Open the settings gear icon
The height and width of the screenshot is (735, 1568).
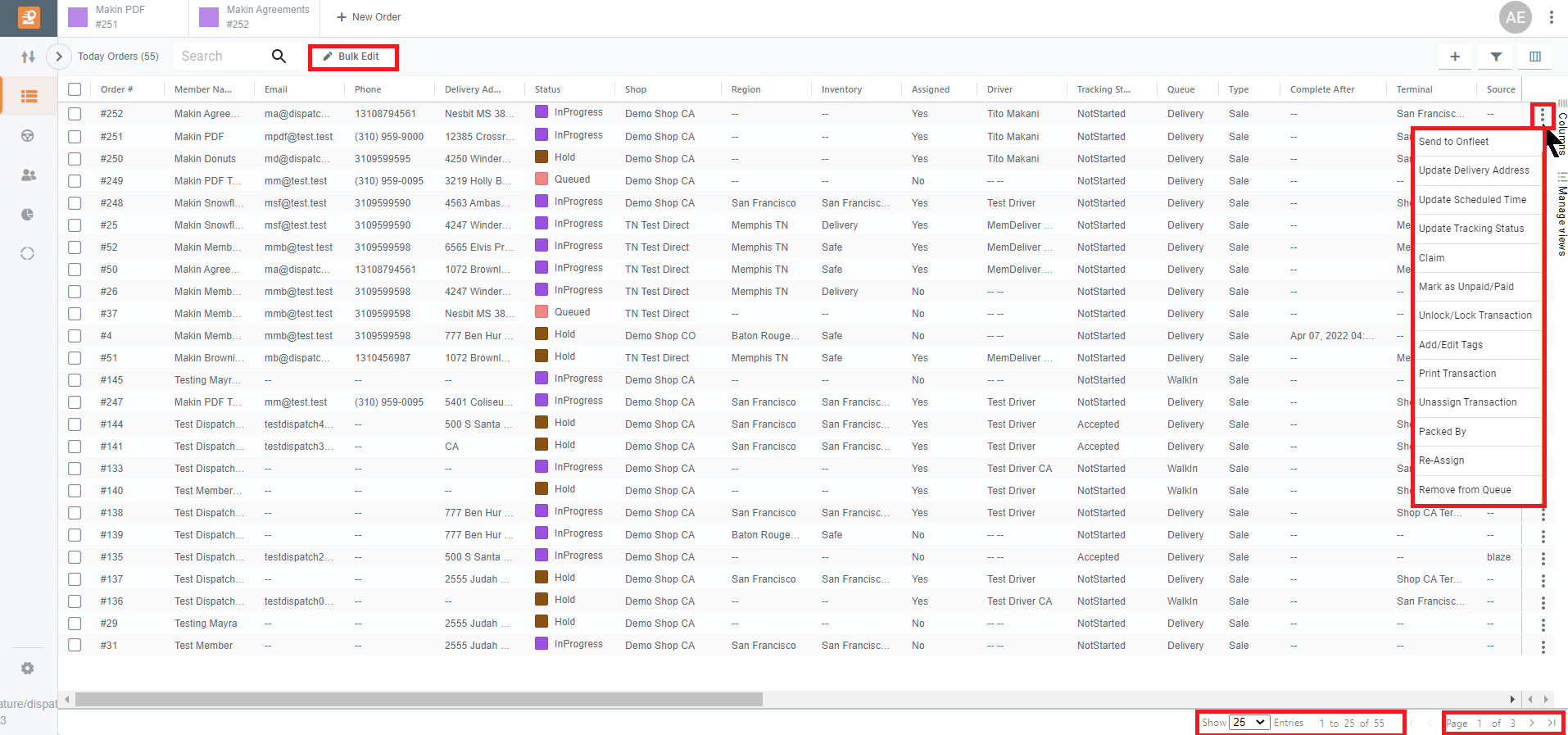coord(28,669)
